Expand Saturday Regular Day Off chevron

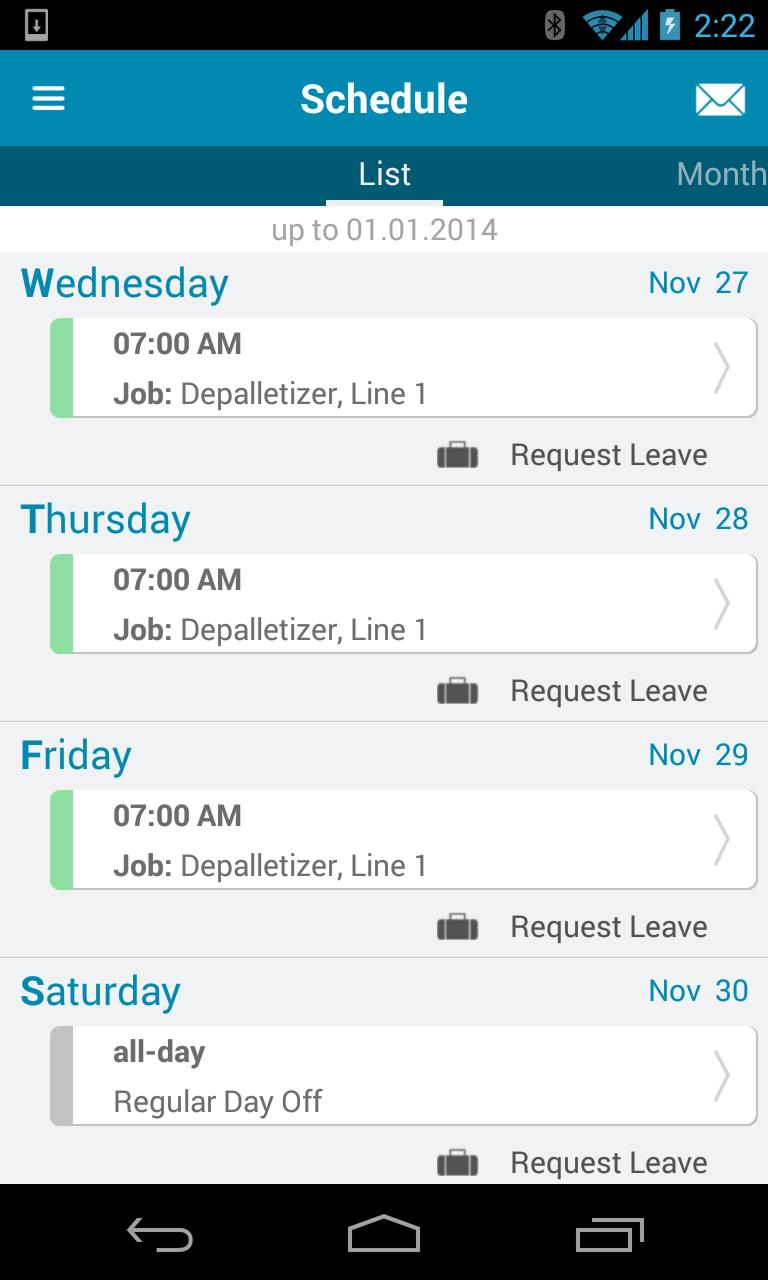(x=721, y=1076)
